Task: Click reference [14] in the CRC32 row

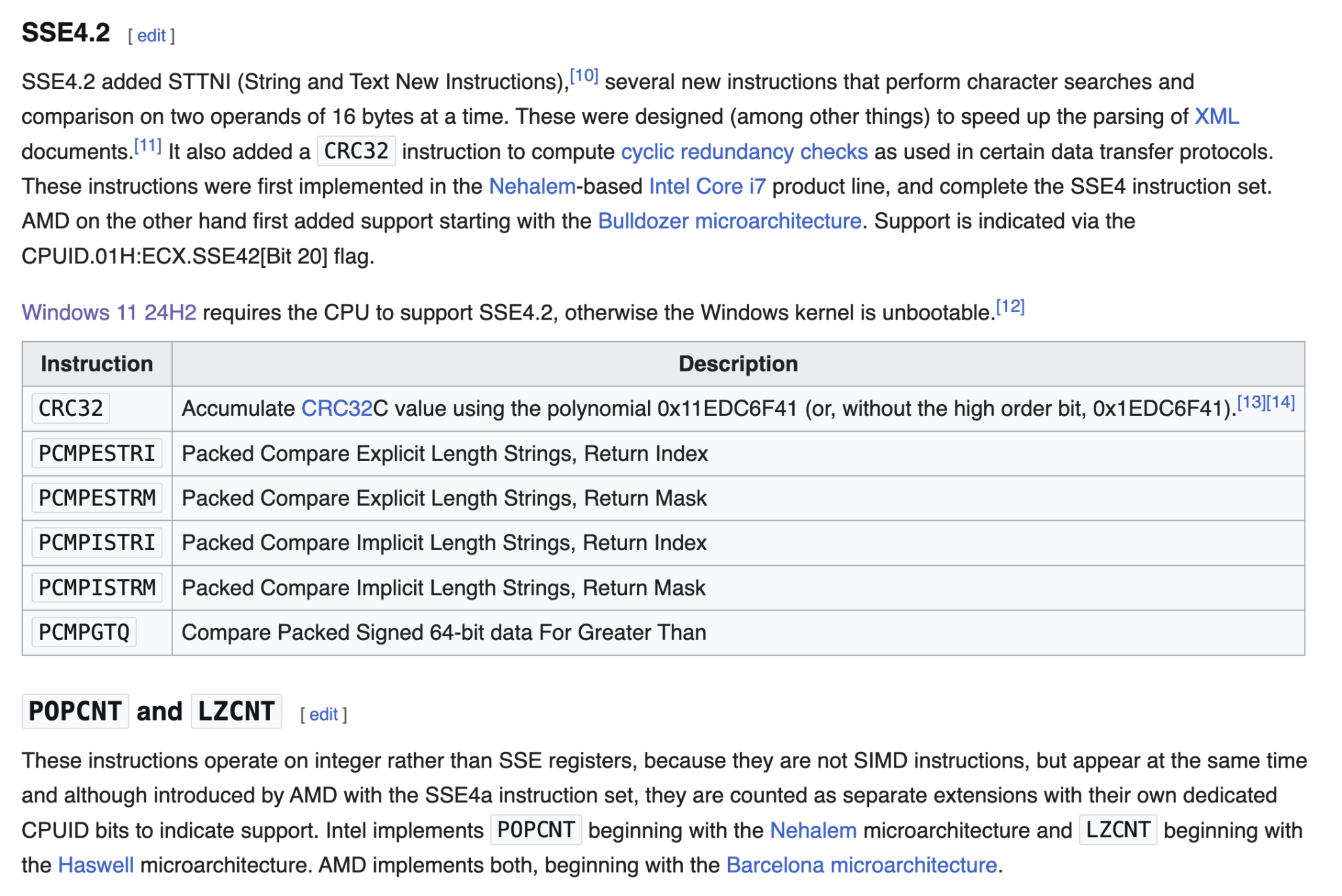Action: click(x=1279, y=400)
